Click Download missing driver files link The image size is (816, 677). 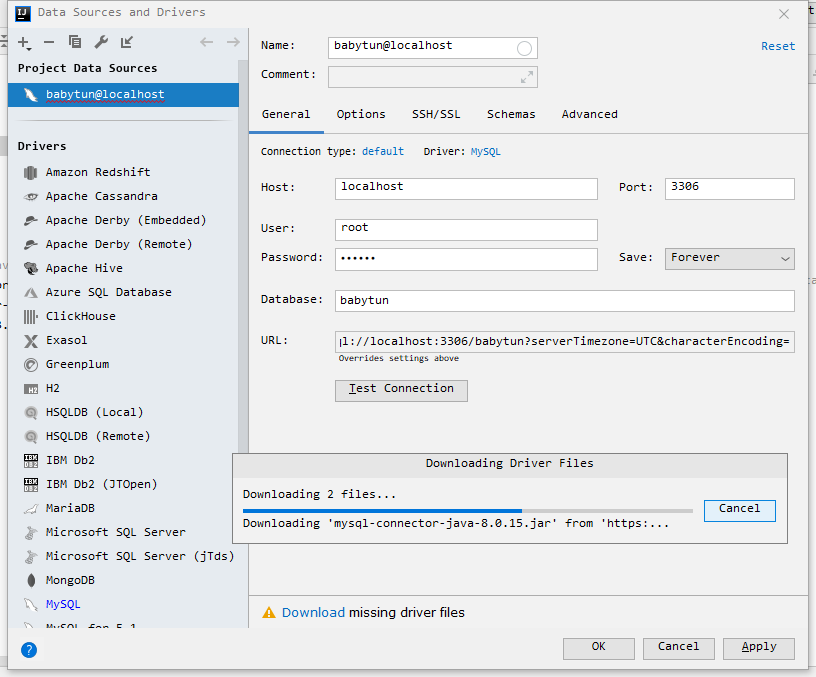(x=313, y=612)
